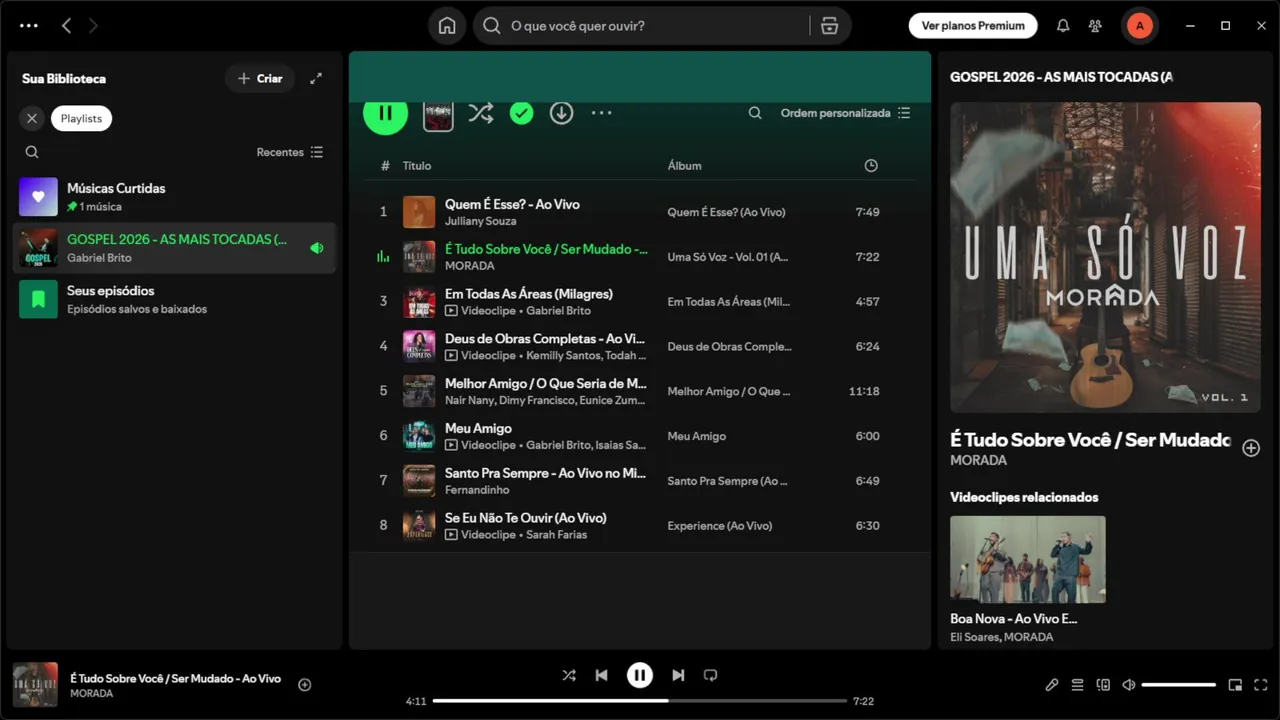Click the 'Criar' button in library
This screenshot has height=720, width=1280.
(x=260, y=78)
